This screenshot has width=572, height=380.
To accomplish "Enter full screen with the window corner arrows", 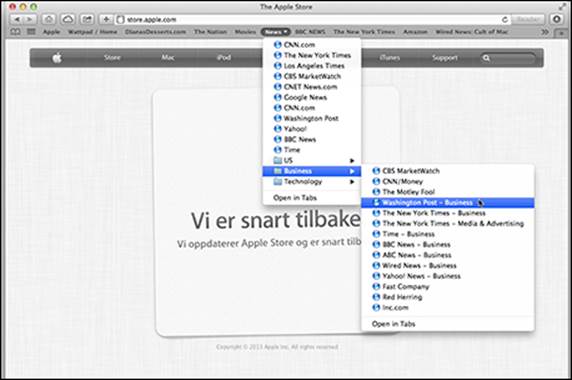I will (562, 7).
